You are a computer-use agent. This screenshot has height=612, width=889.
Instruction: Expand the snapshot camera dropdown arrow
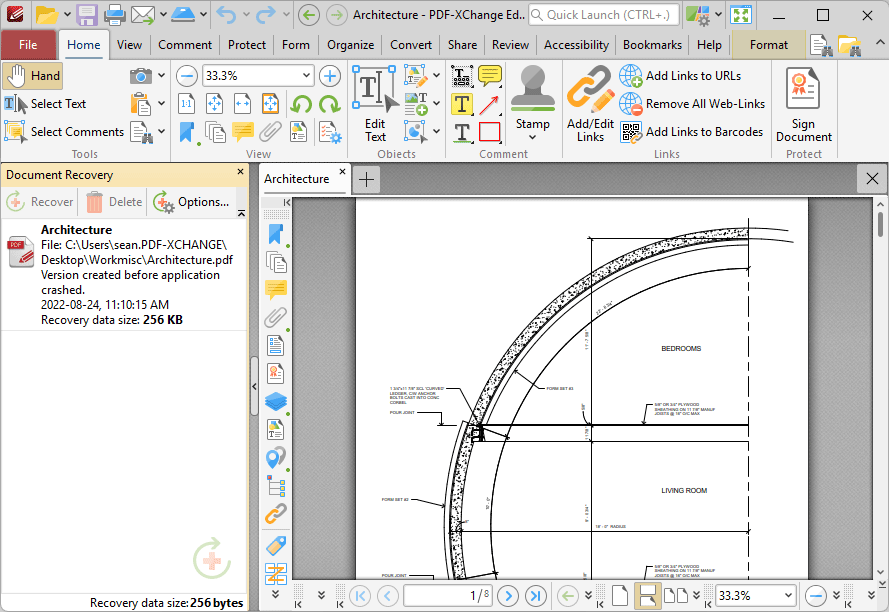coord(162,75)
